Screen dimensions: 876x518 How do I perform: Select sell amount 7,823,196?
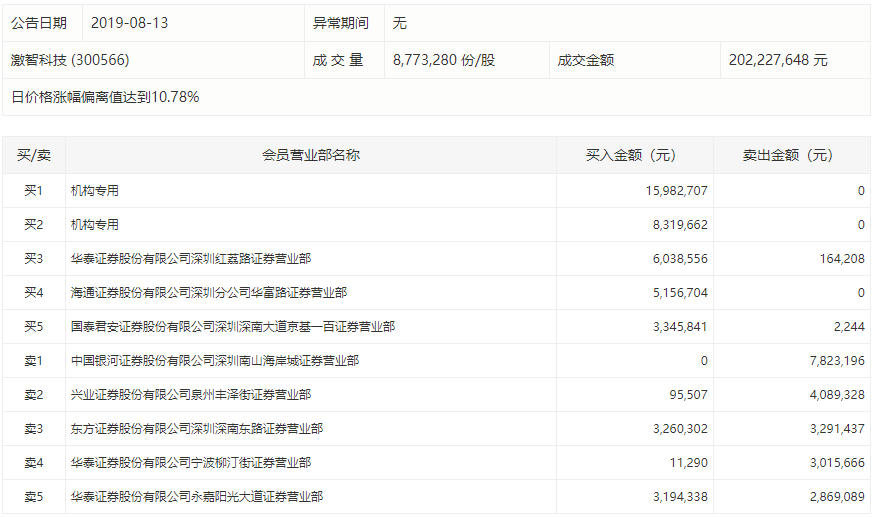coord(837,360)
